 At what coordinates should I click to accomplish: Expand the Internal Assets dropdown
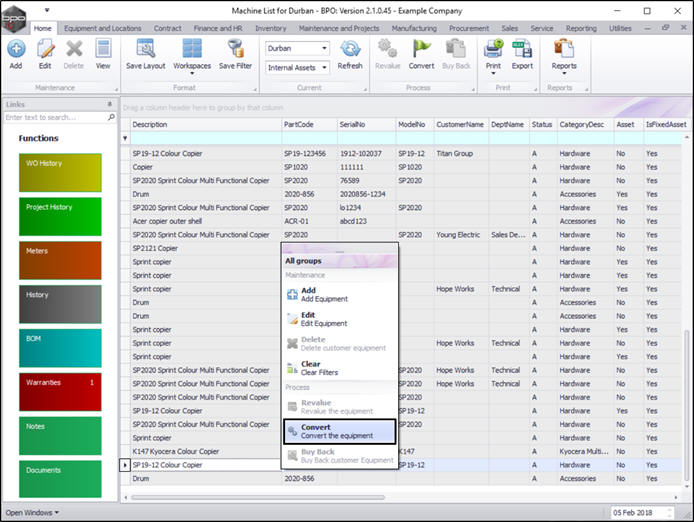click(324, 67)
